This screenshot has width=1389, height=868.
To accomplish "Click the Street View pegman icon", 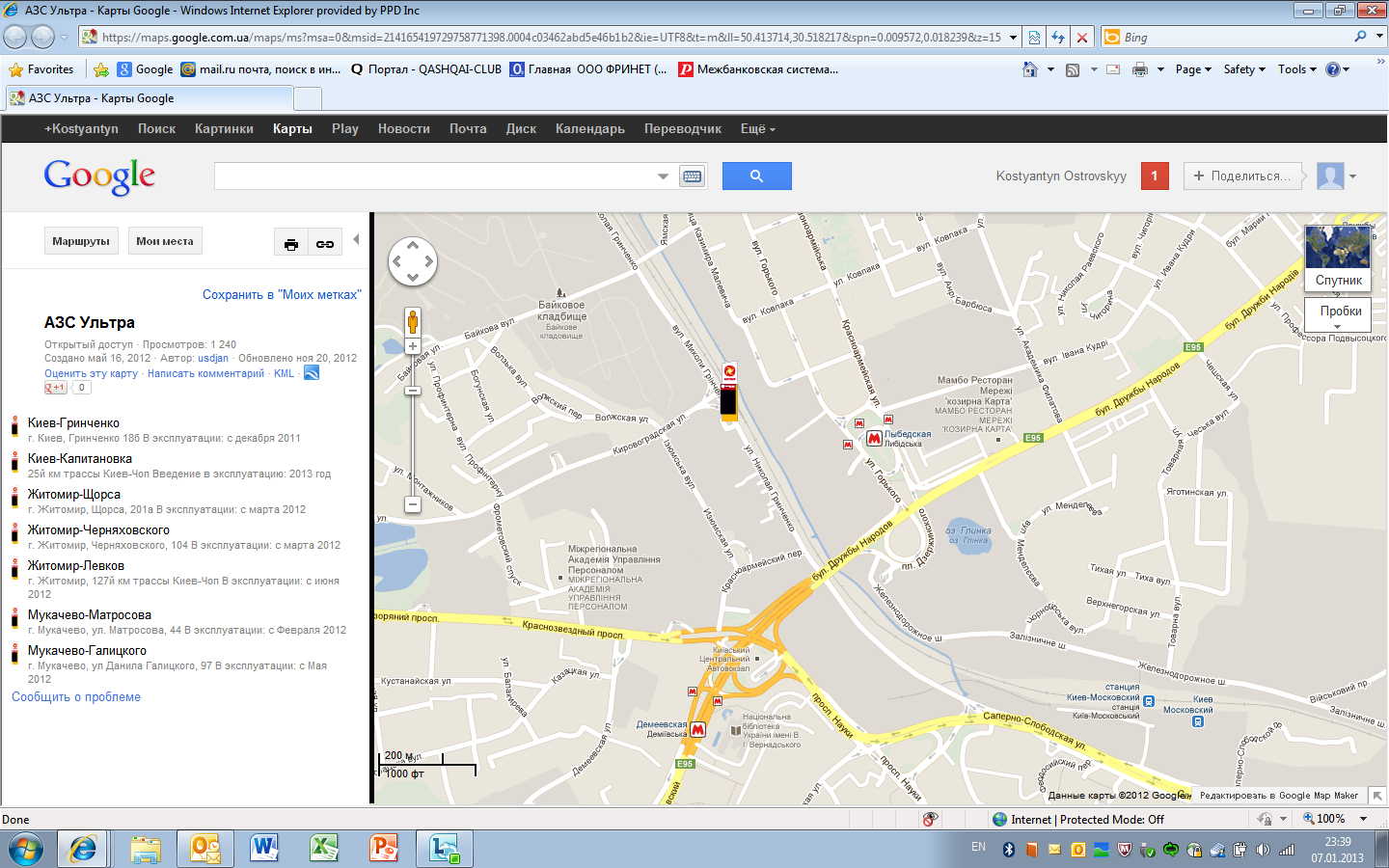I will pos(413,321).
